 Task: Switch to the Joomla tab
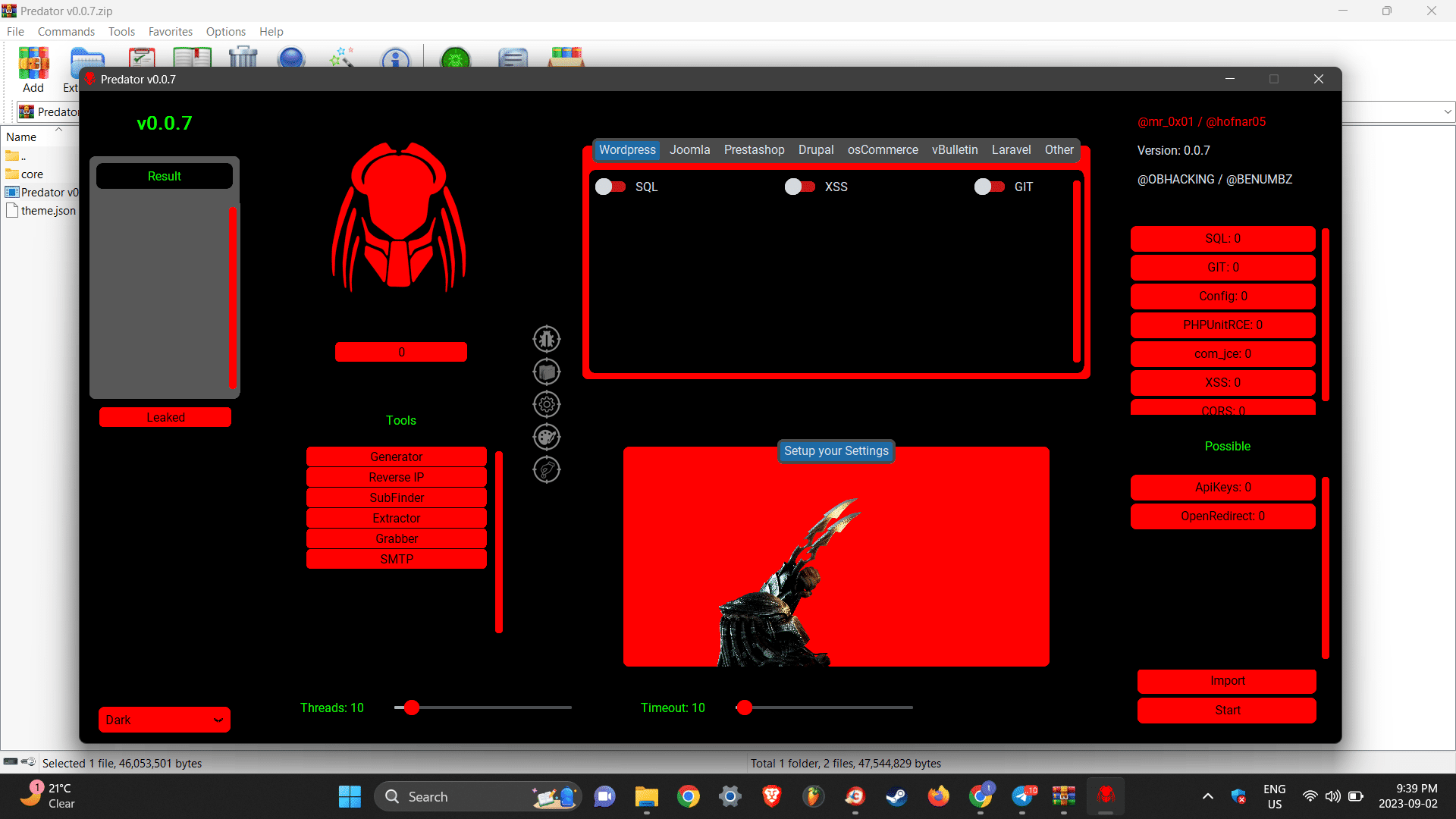pos(689,149)
